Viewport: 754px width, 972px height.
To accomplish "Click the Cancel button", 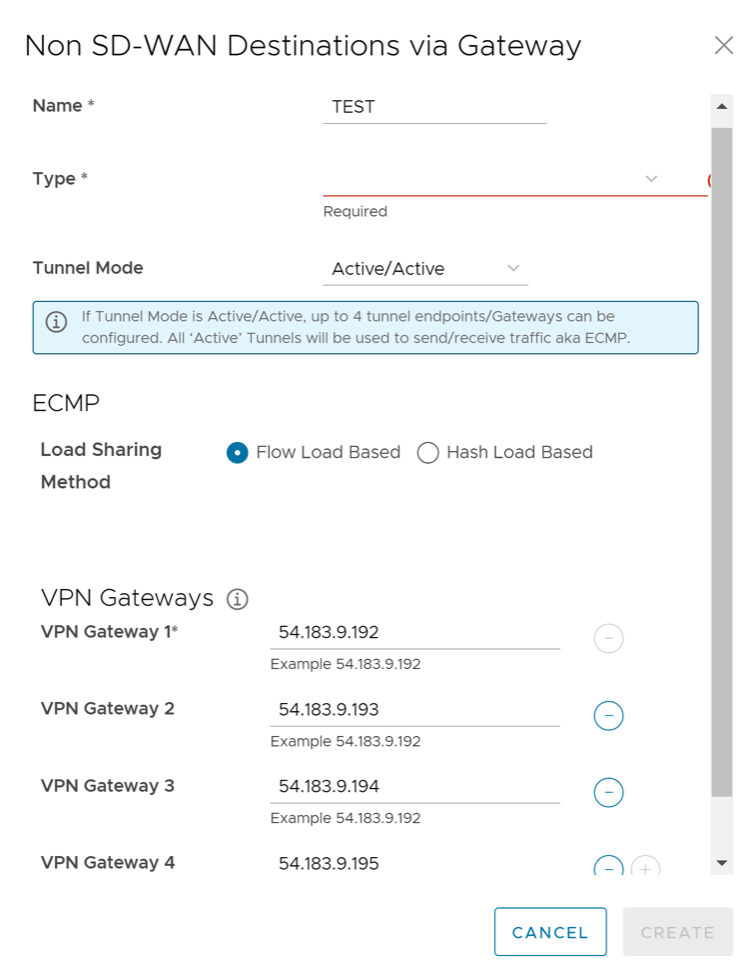I will click(x=550, y=932).
